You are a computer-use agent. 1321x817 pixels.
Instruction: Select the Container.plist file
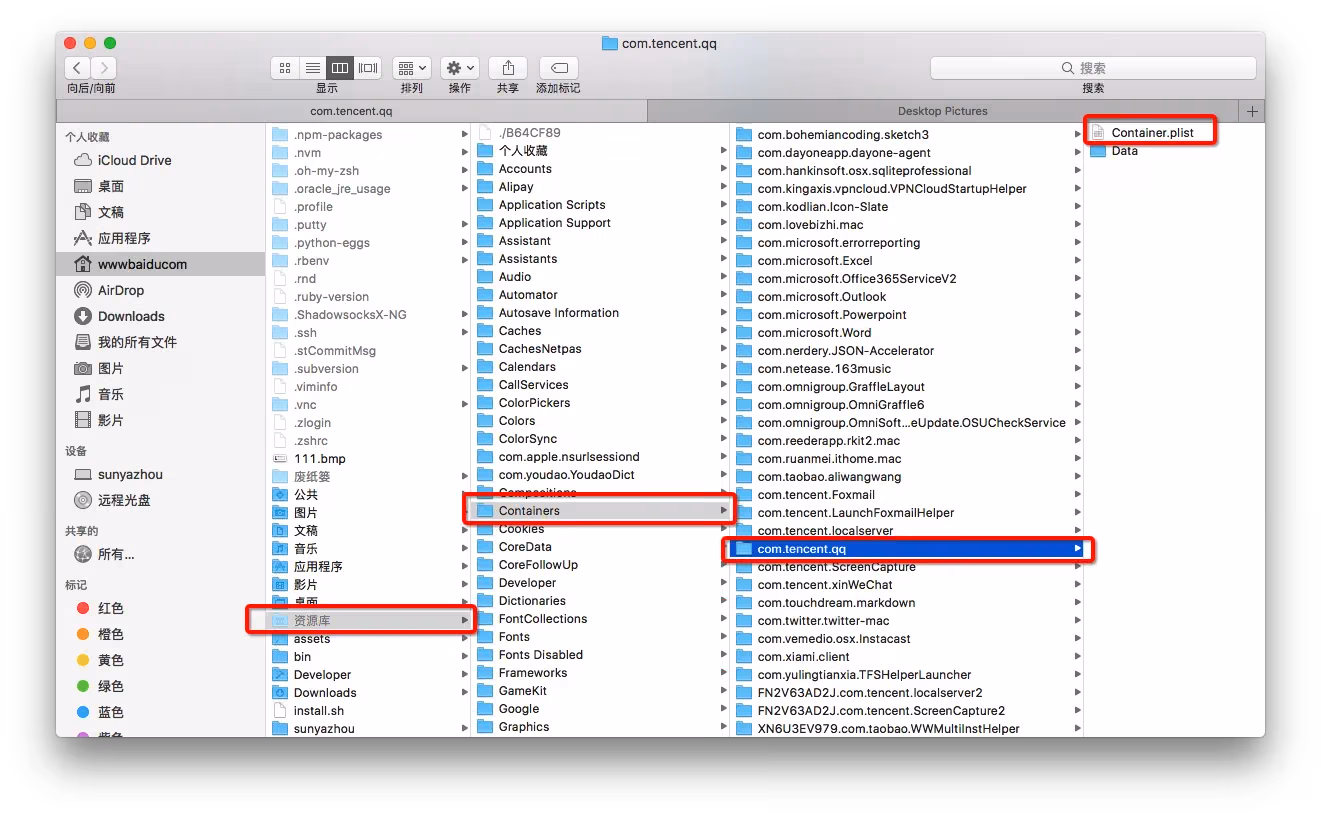pos(1151,133)
